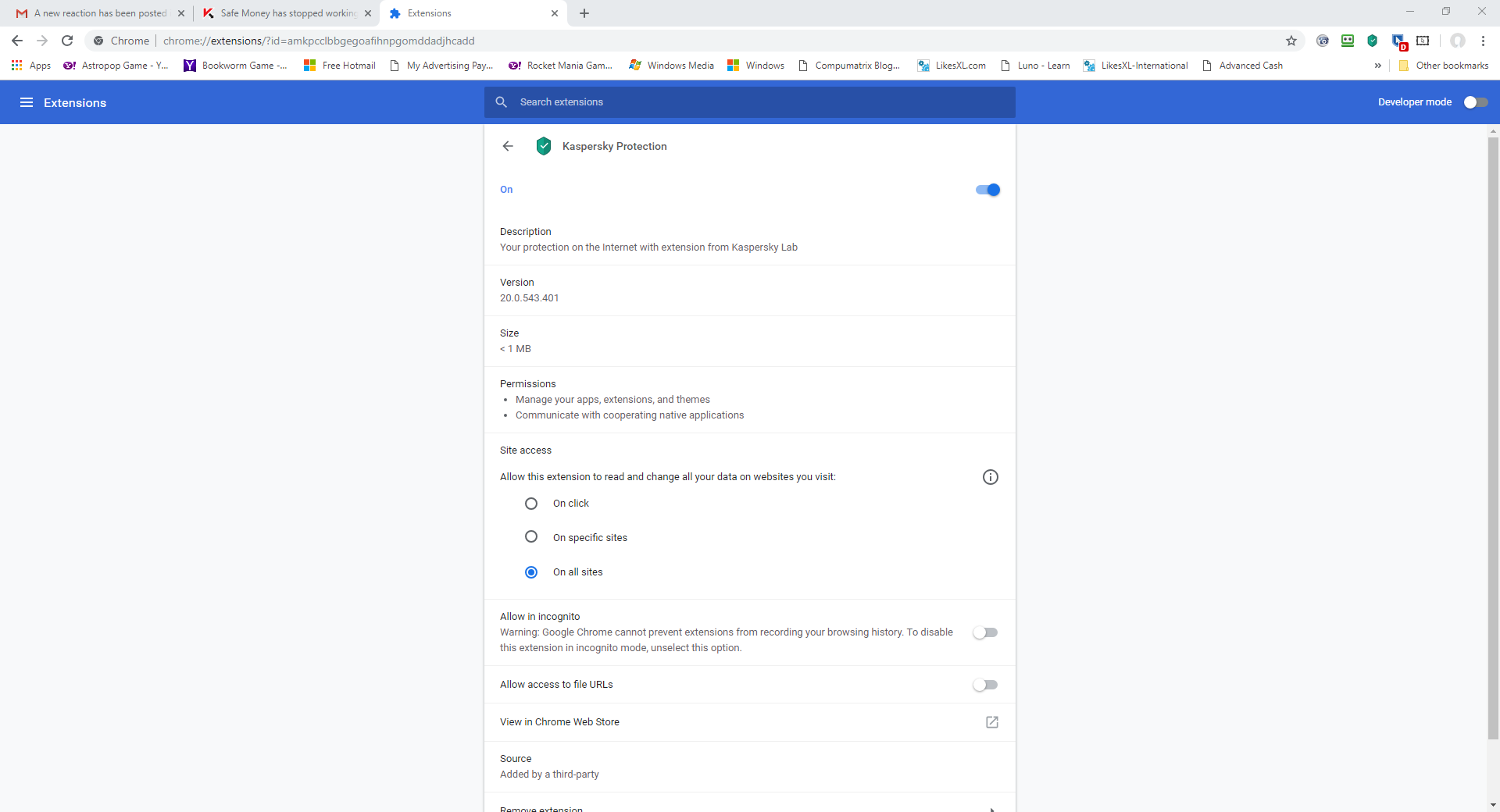
Task: Click the Search extensions field
Action: pyautogui.click(x=750, y=102)
